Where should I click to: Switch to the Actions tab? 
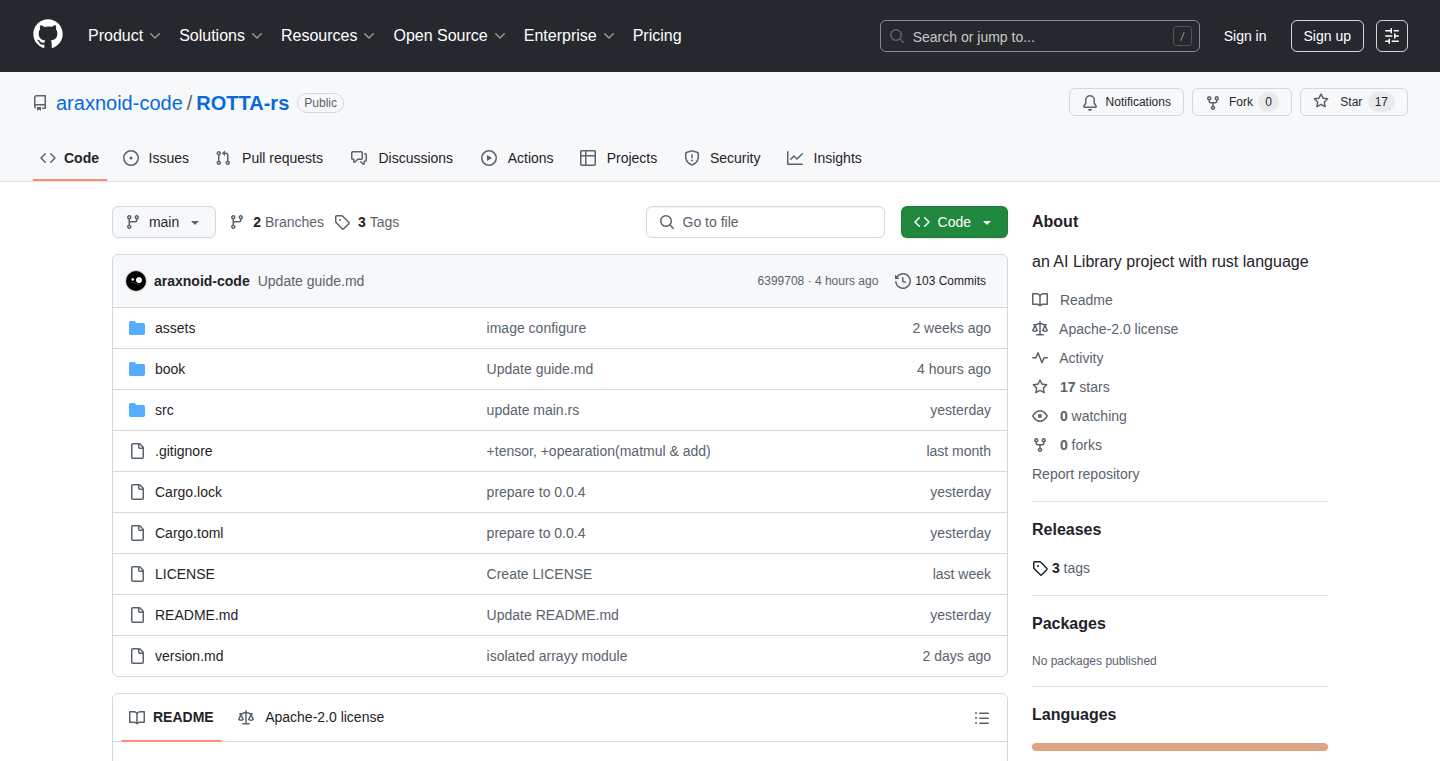517,158
